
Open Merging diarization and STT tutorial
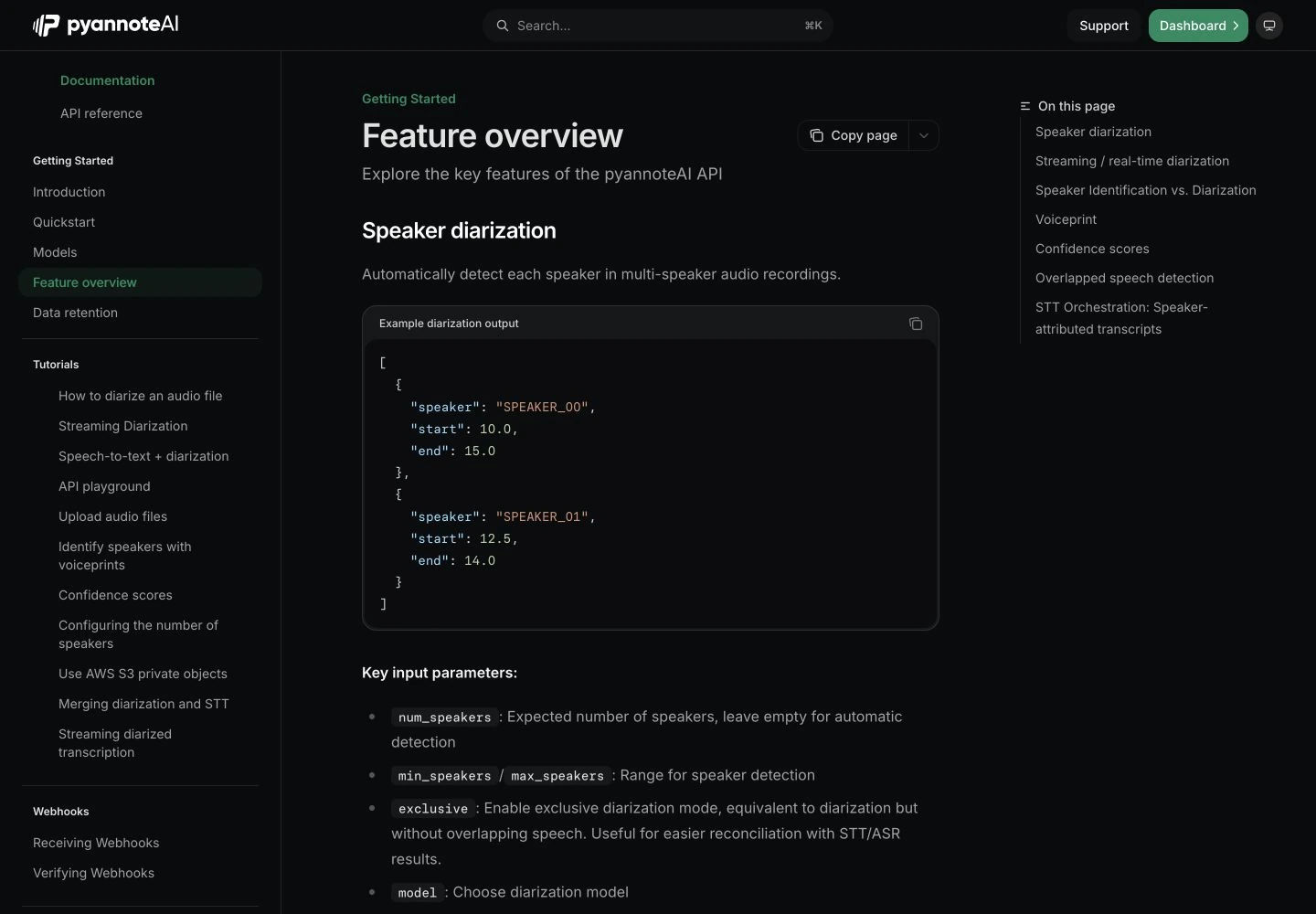143,704
